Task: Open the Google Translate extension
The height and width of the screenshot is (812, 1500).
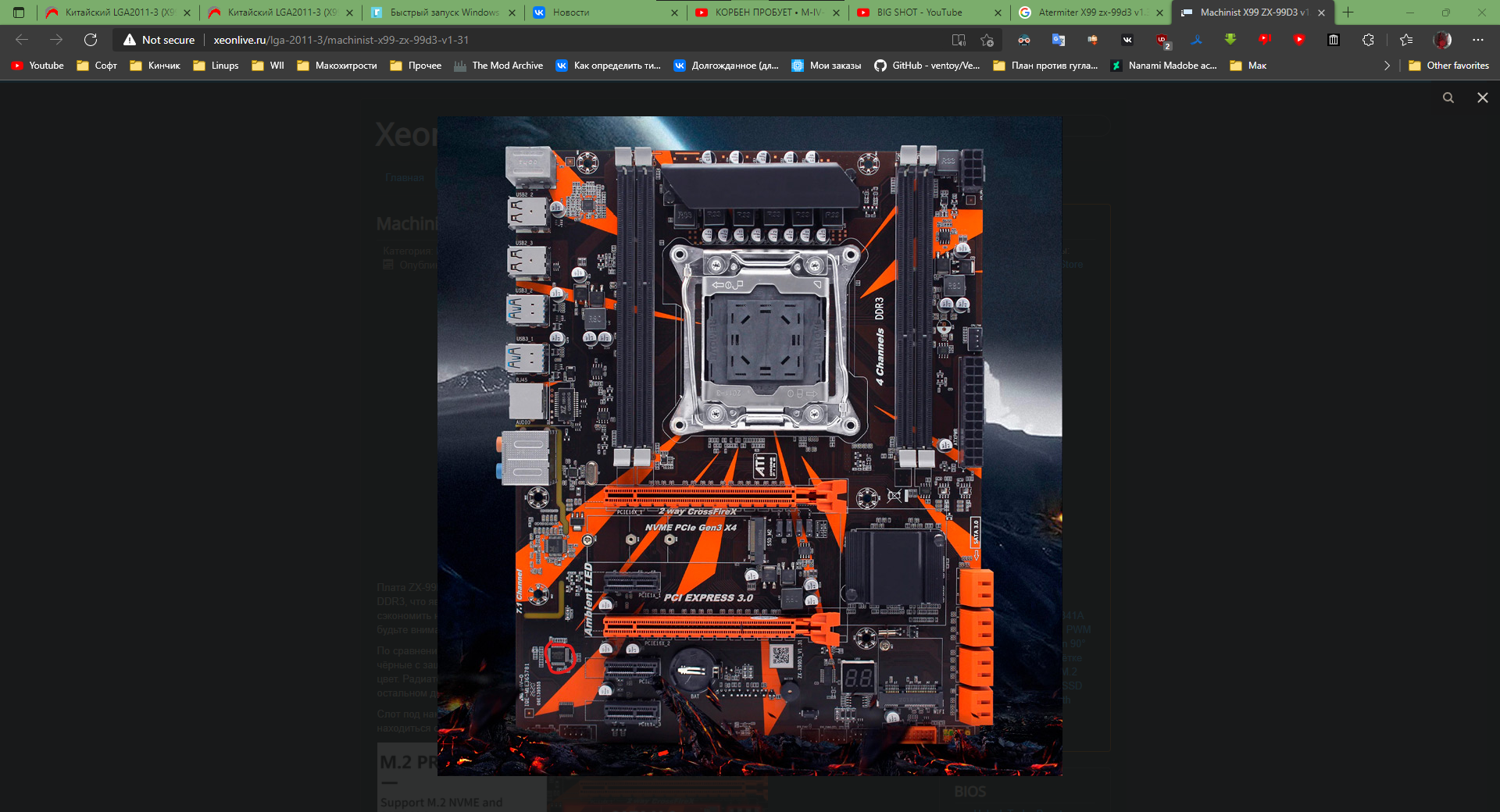Action: (1059, 40)
